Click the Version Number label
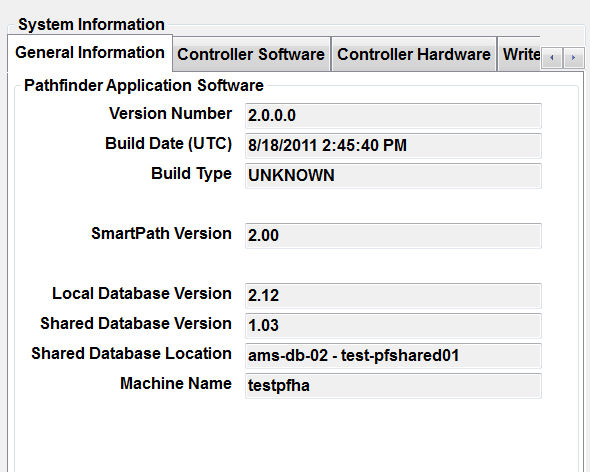Viewport: 590px width, 472px height. coord(170,113)
